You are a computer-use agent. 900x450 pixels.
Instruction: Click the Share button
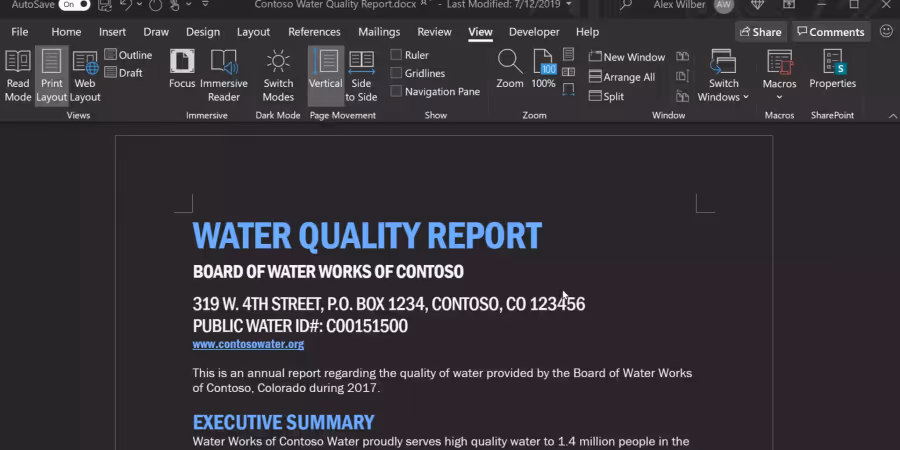761,32
